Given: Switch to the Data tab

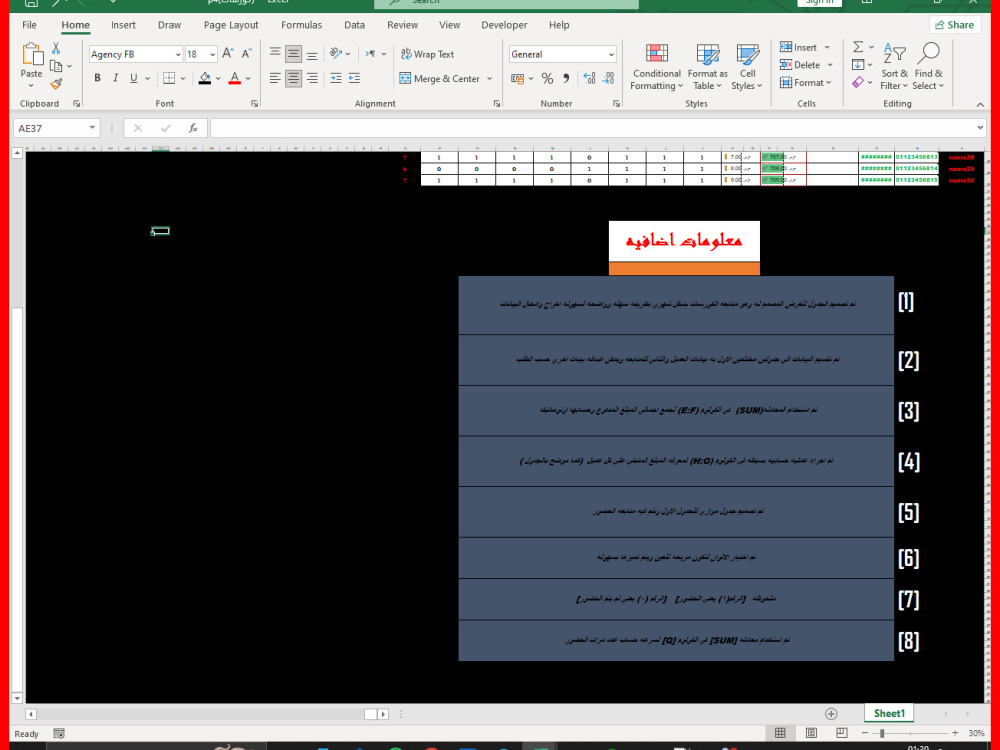Looking at the screenshot, I should pyautogui.click(x=355, y=25).
